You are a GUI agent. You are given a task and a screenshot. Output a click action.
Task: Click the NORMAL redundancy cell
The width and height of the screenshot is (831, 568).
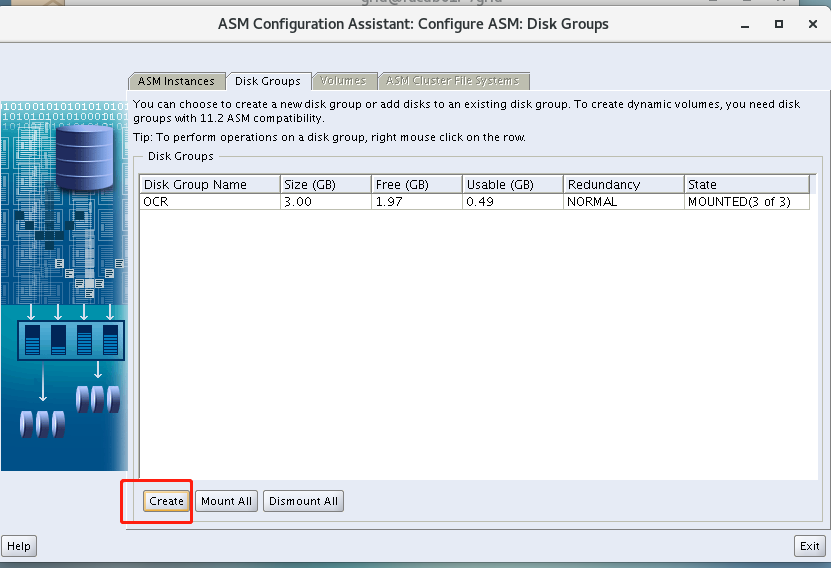tap(624, 202)
